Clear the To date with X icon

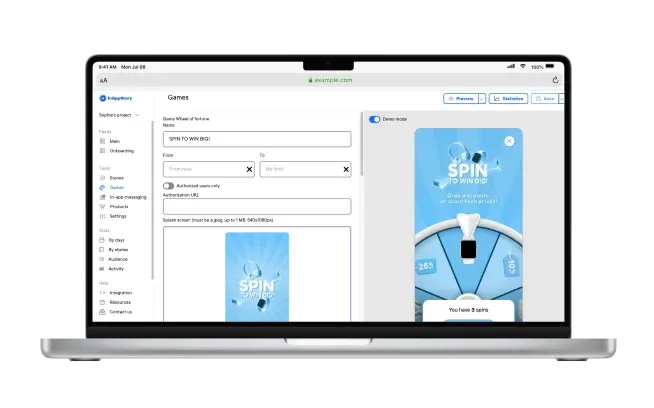pyautogui.click(x=346, y=170)
